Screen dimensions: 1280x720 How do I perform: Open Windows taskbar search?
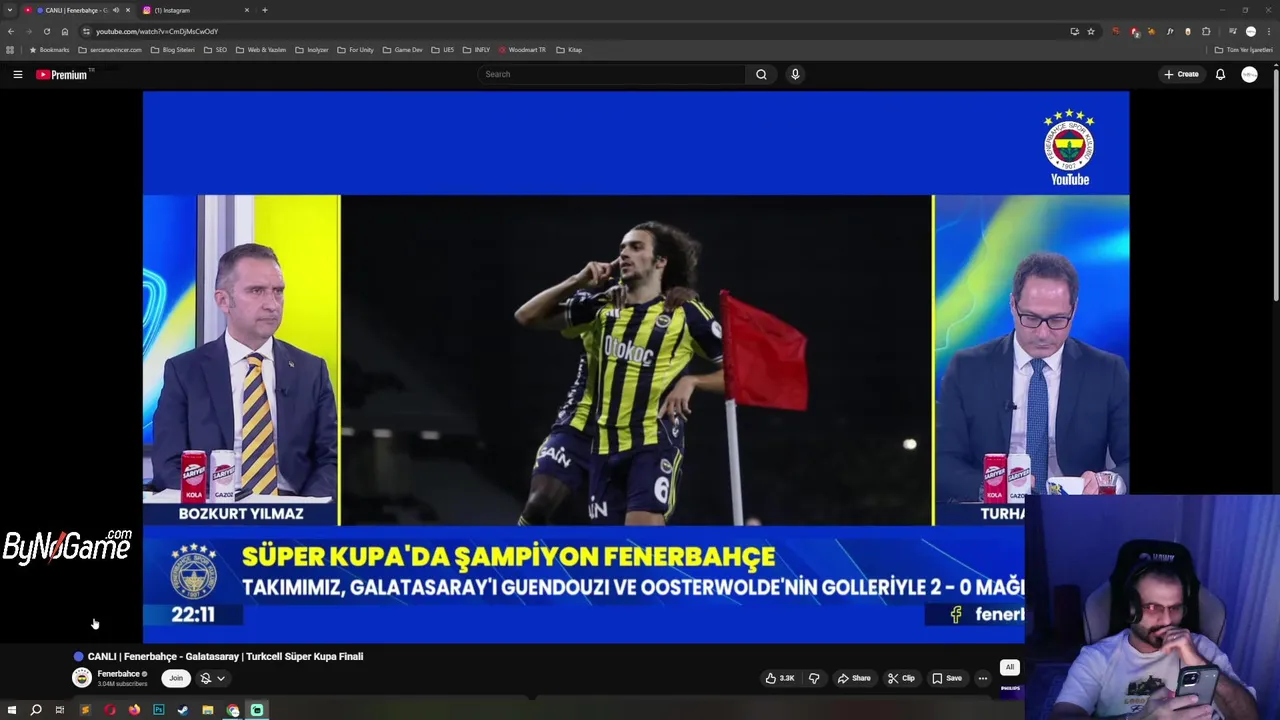(36, 710)
